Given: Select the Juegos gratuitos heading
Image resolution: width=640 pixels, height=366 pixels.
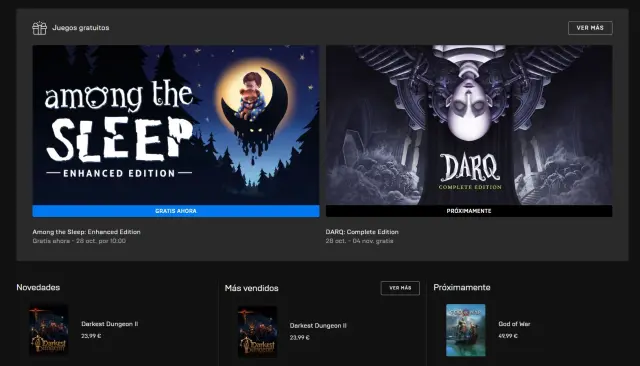Looking at the screenshot, I should tap(81, 28).
